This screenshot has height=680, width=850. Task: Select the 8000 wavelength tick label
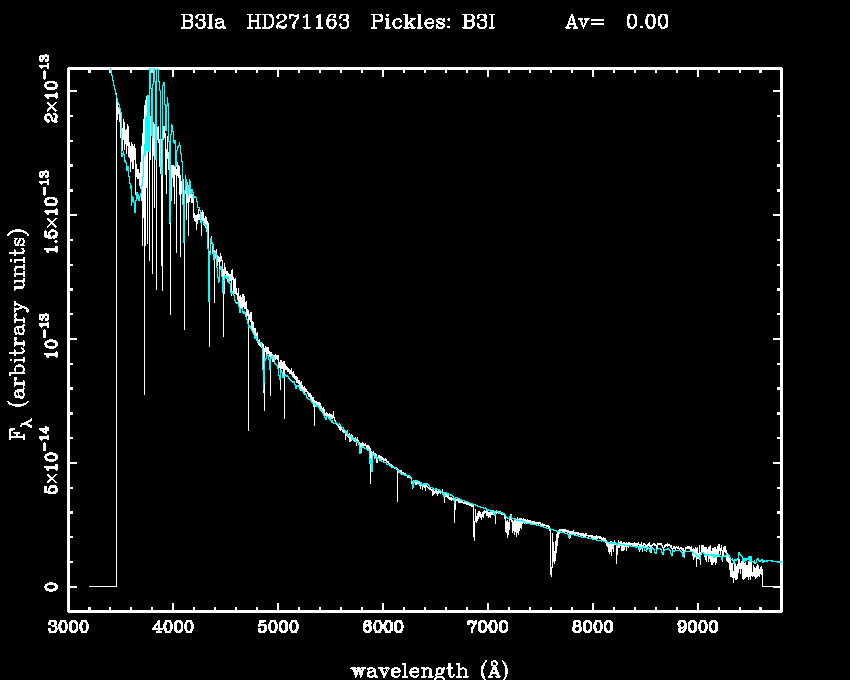click(592, 630)
